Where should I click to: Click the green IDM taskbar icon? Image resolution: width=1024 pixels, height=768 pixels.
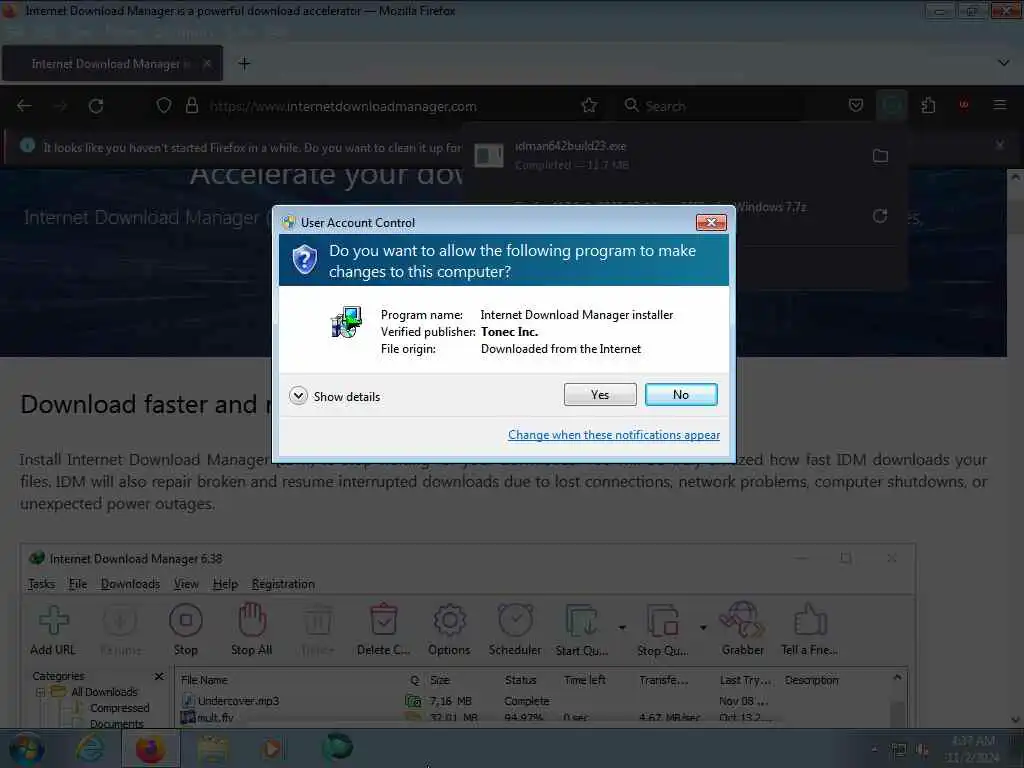[x=337, y=748]
